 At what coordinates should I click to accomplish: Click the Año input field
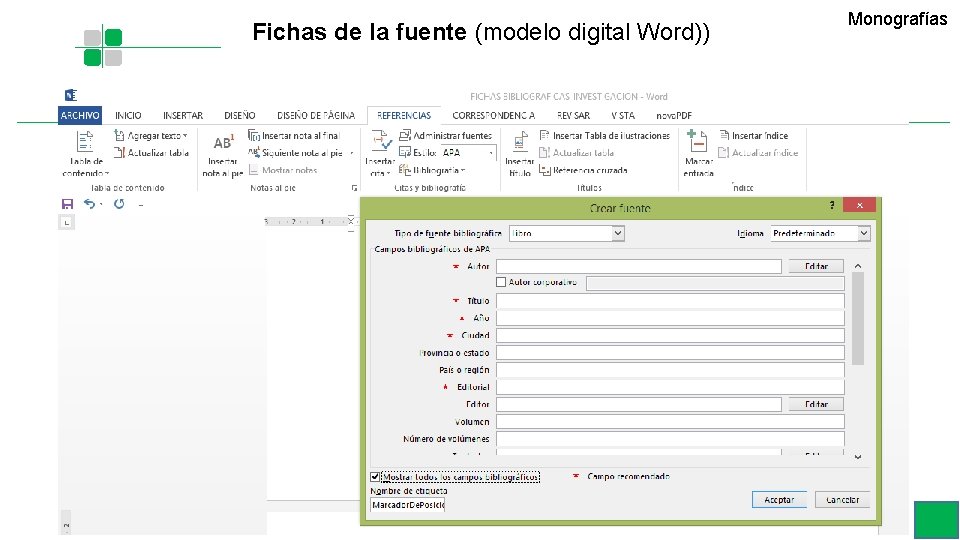click(x=670, y=318)
